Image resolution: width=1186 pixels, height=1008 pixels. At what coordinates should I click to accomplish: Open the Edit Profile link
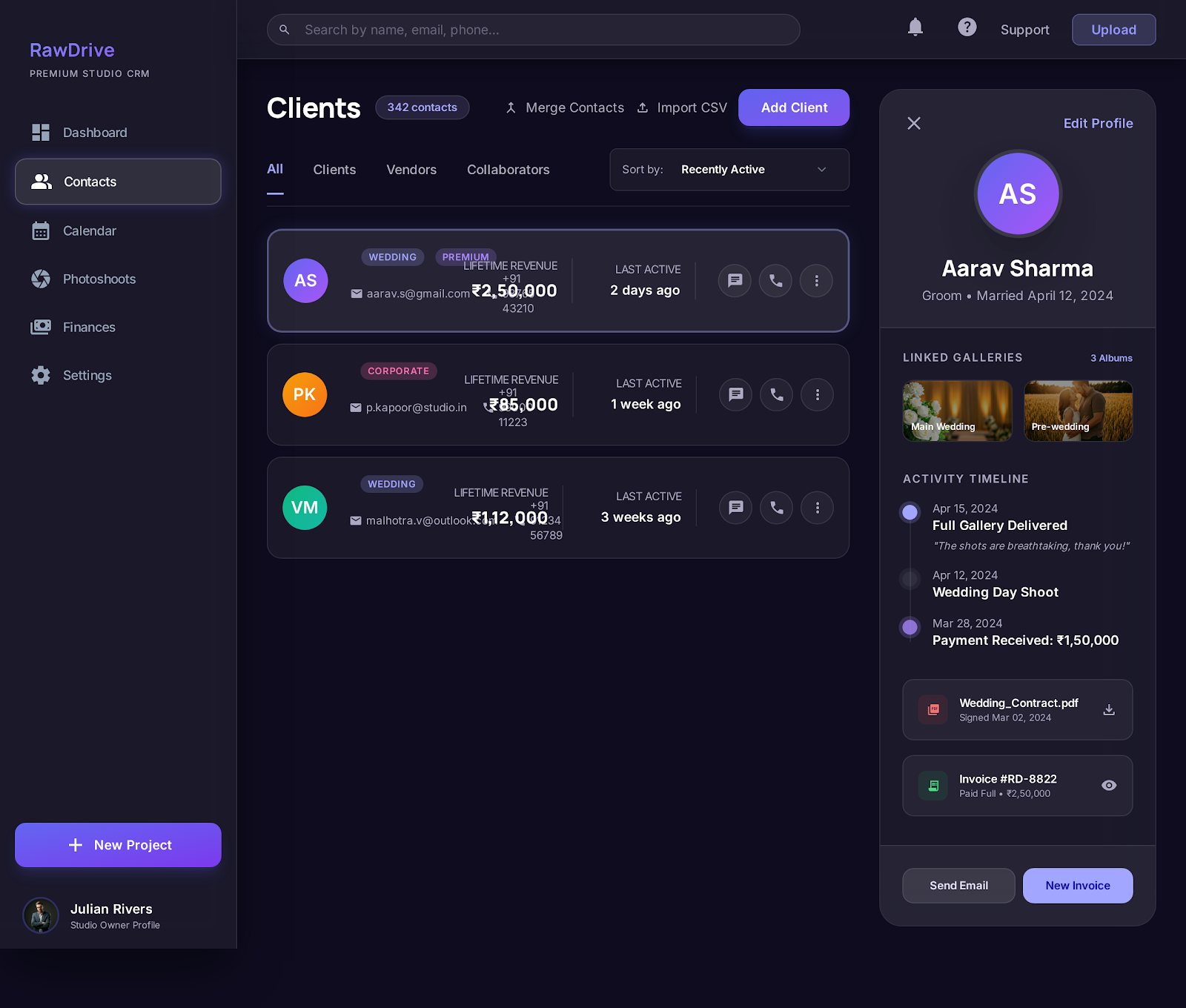pos(1097,124)
